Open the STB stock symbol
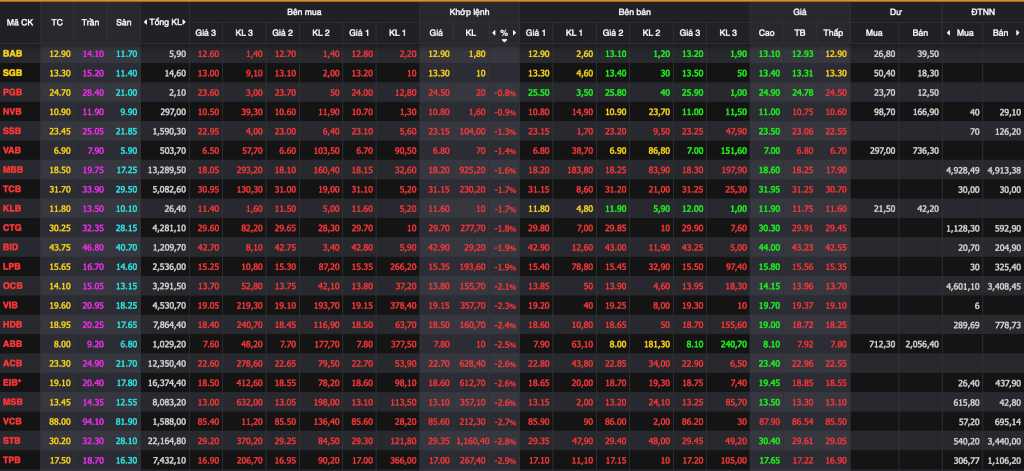The height and width of the screenshot is (471, 1024). coord(12,441)
